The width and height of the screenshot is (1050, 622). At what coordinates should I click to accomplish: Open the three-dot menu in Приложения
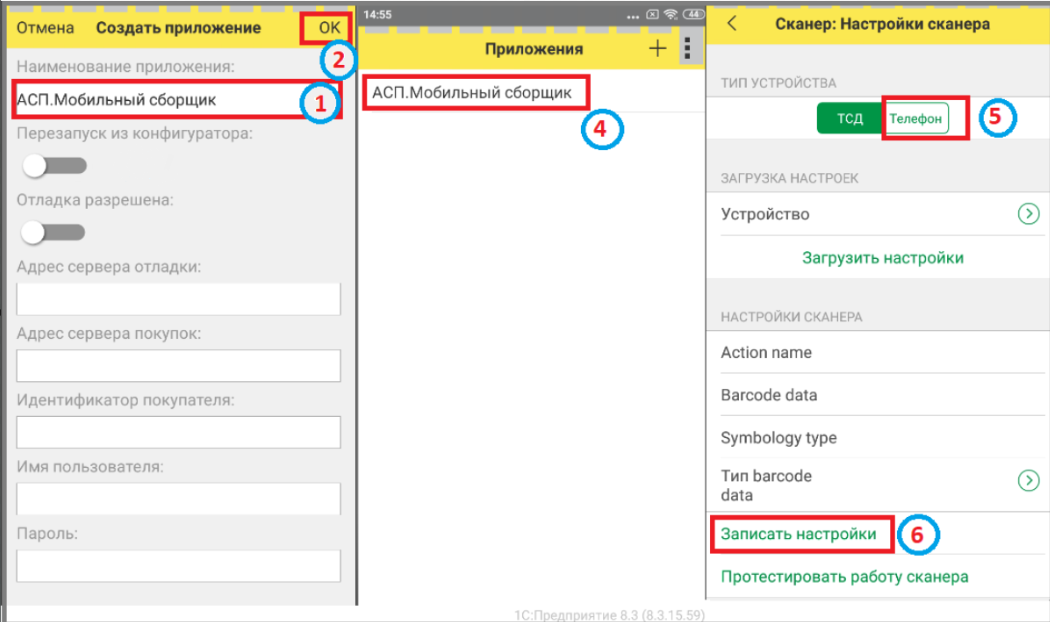pyautogui.click(x=688, y=48)
